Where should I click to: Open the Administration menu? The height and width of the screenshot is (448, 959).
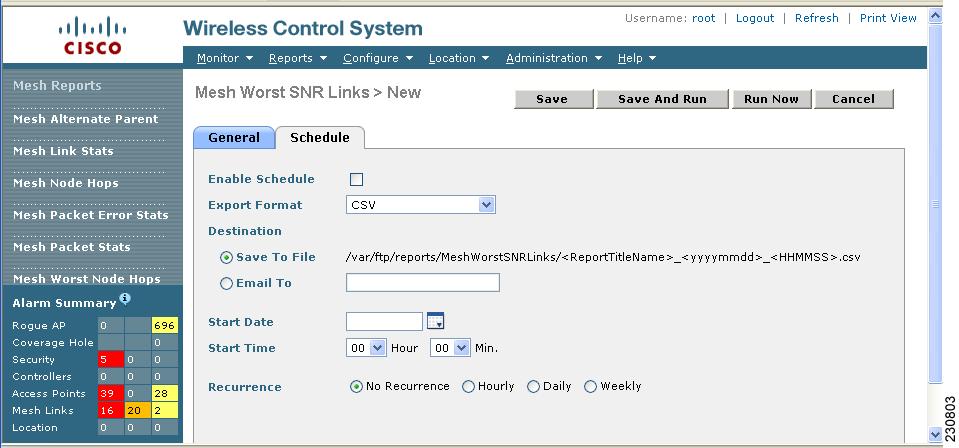coord(554,58)
